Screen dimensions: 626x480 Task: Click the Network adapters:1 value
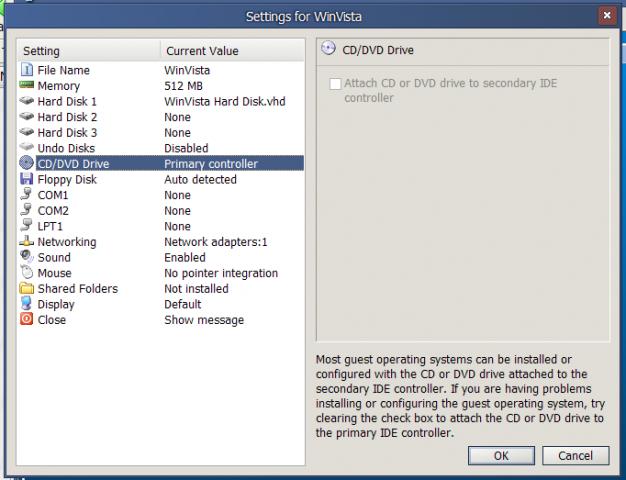[216, 242]
